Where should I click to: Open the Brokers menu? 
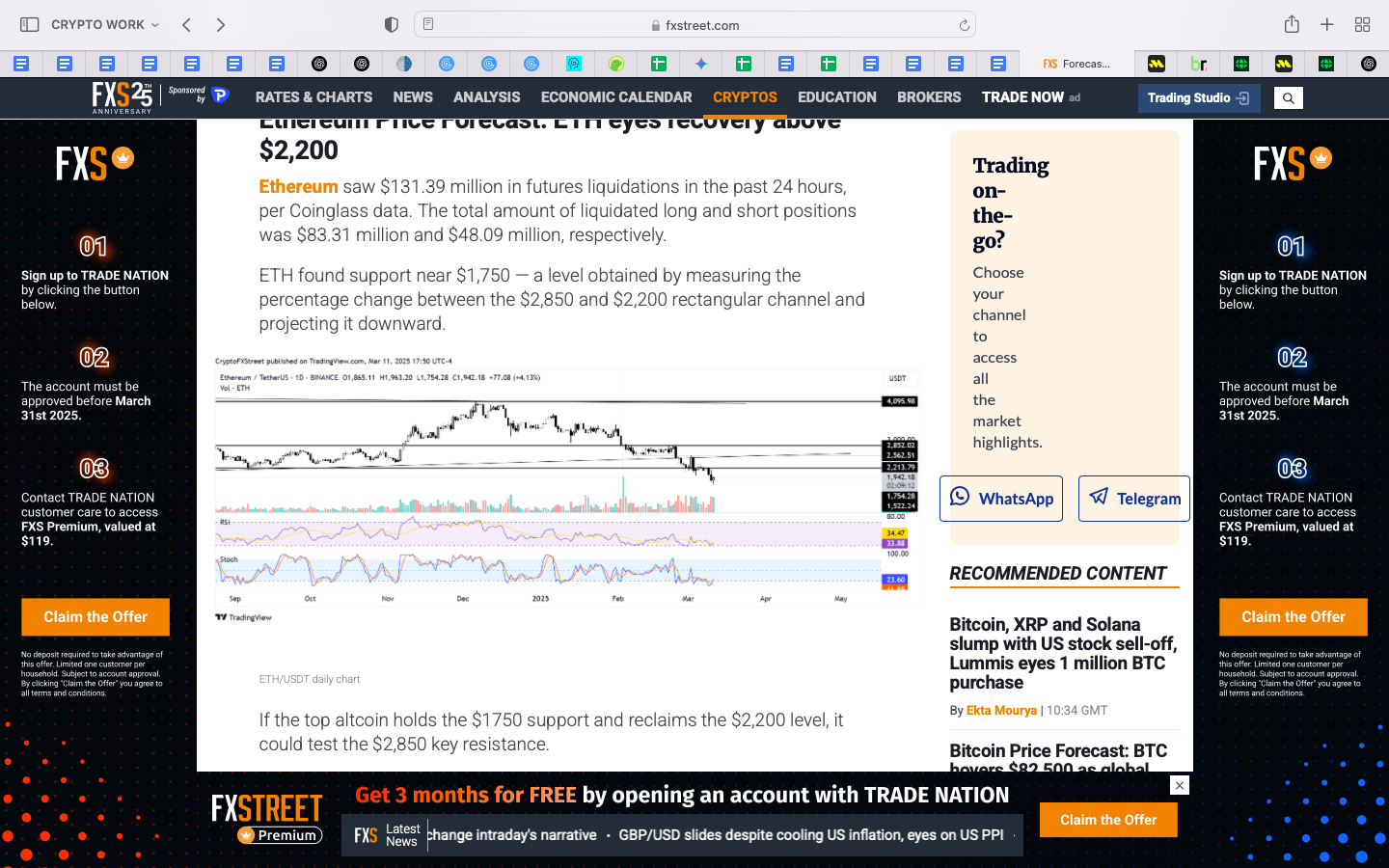pos(929,97)
